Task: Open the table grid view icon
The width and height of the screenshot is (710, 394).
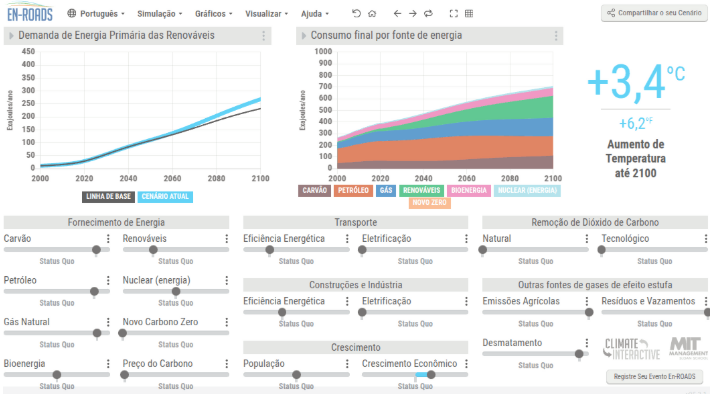Action: coord(469,14)
